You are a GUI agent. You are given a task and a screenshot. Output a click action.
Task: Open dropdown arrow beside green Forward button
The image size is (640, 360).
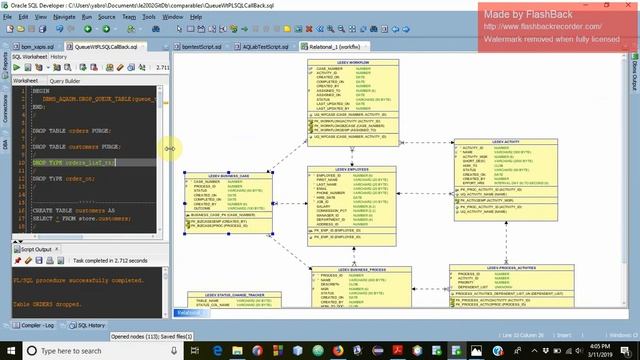point(115,29)
